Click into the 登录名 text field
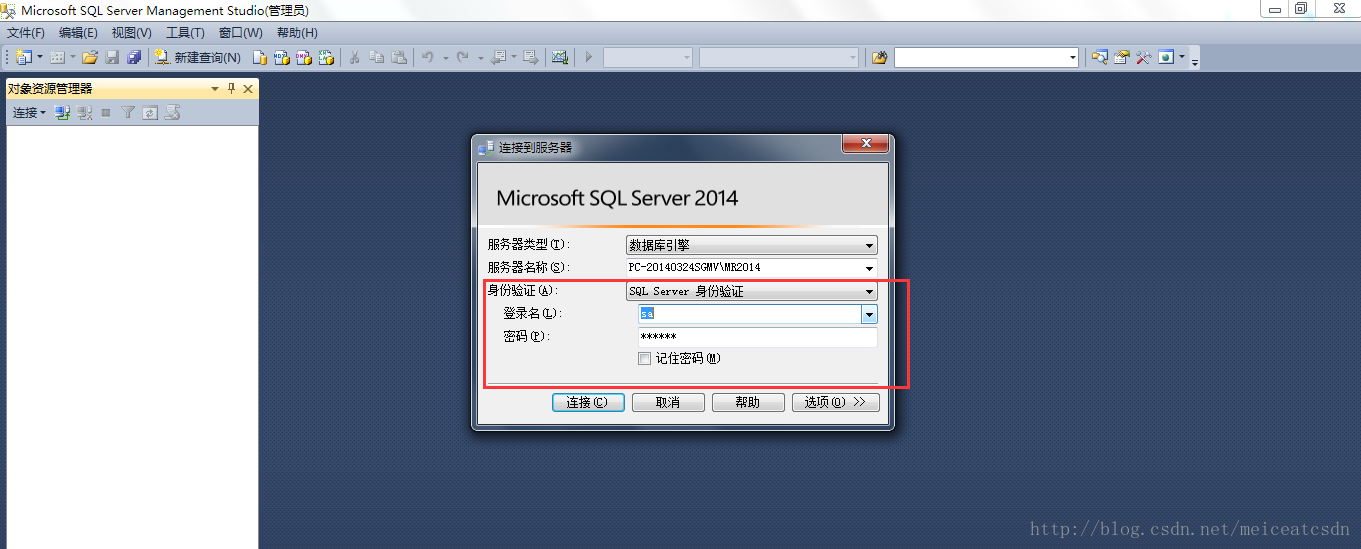 (750, 314)
